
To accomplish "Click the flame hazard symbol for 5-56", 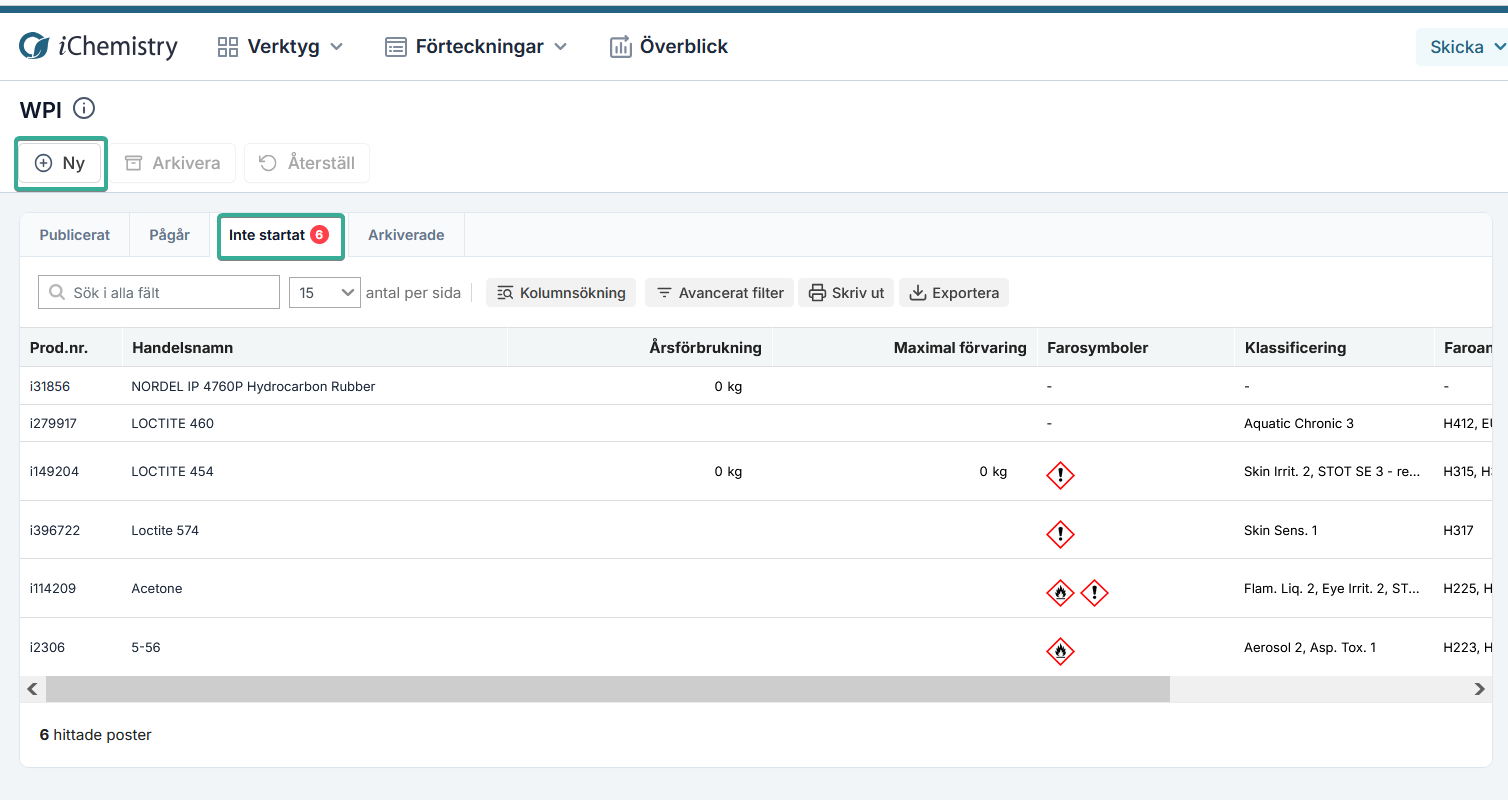I will click(1060, 652).
